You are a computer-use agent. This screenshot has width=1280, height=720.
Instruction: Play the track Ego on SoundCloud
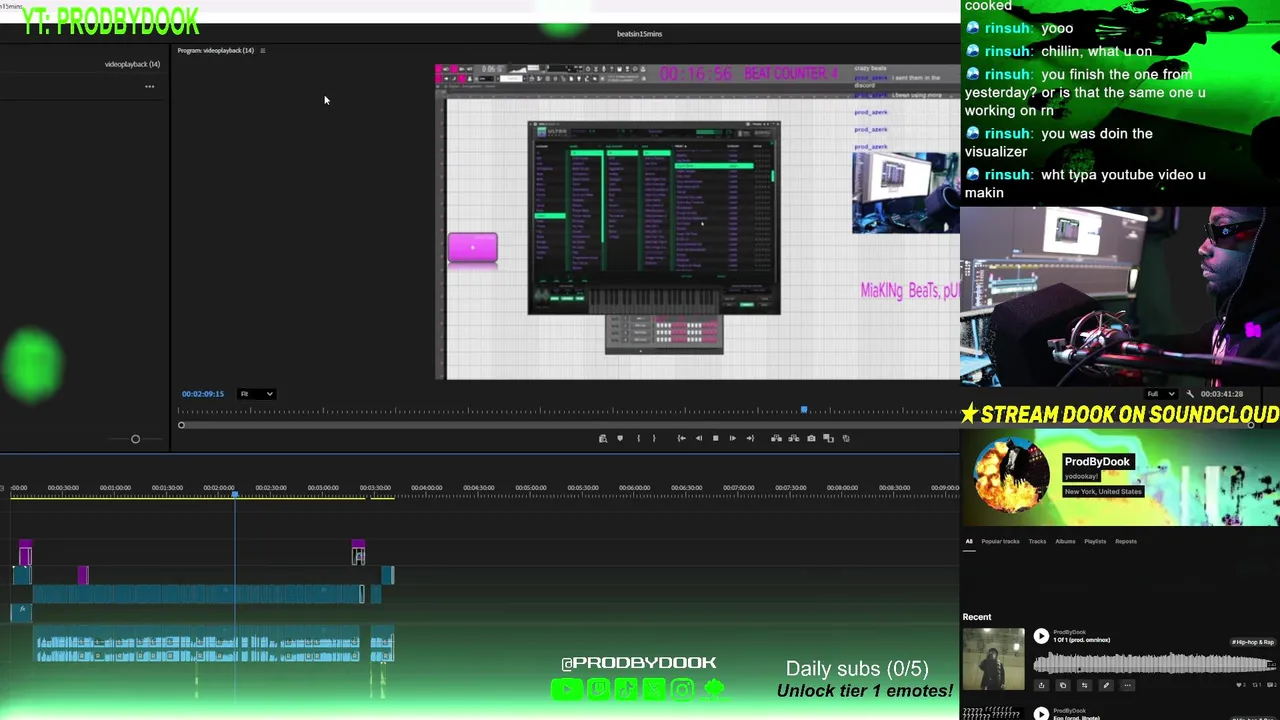pyautogui.click(x=1041, y=714)
